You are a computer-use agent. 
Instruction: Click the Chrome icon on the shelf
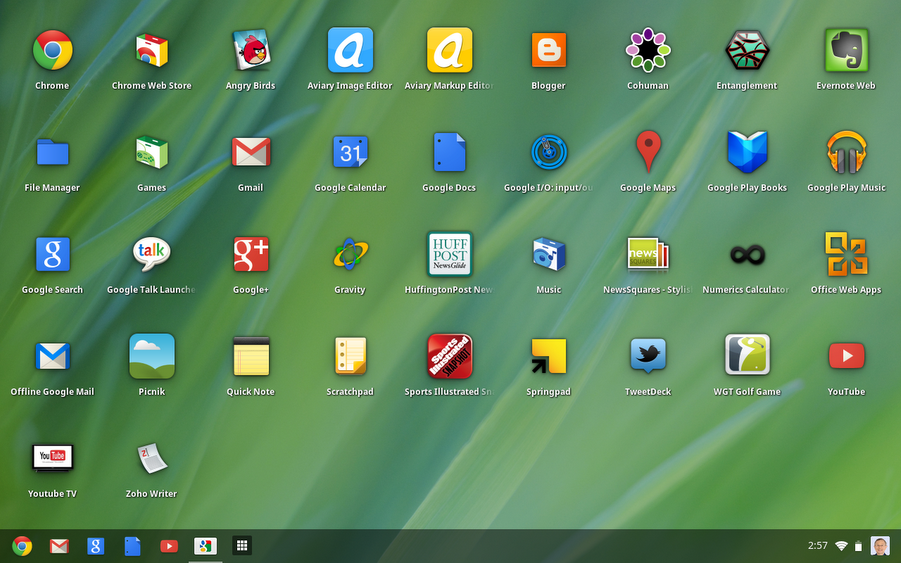[22, 546]
